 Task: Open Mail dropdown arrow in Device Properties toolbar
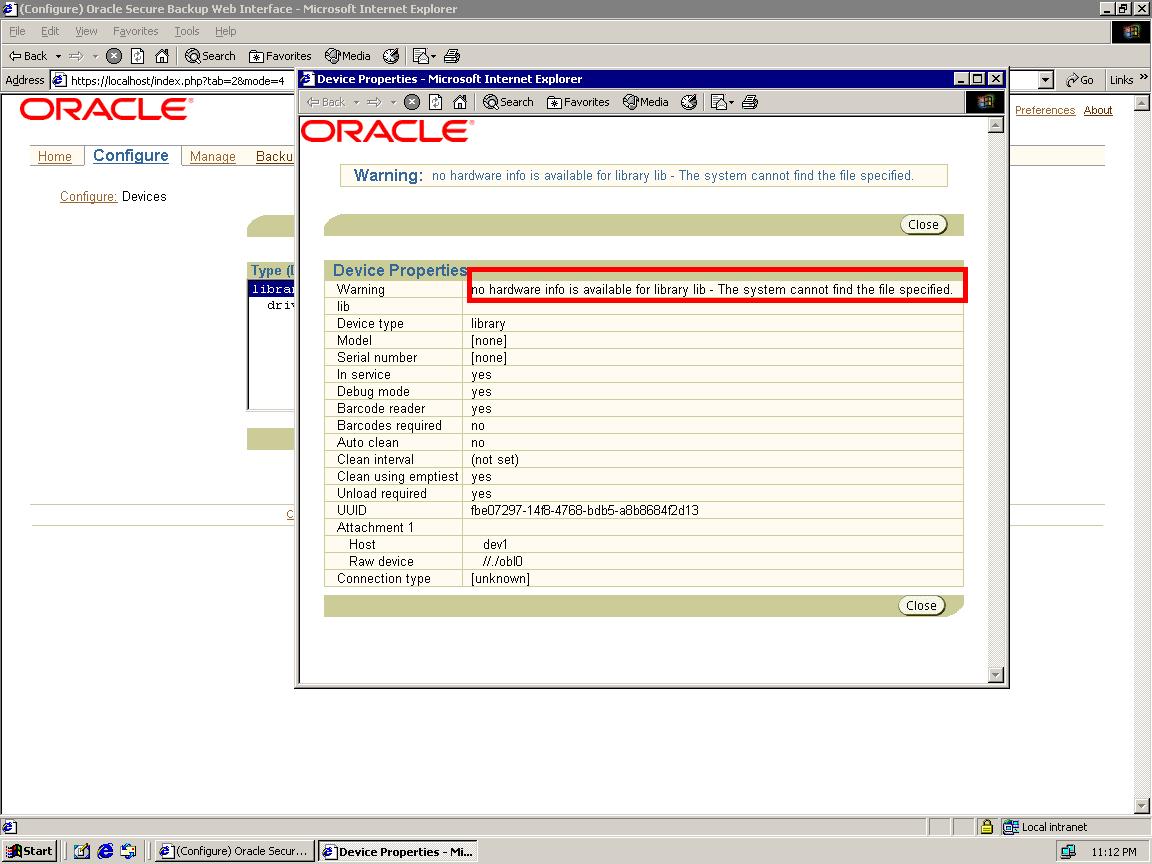click(731, 102)
